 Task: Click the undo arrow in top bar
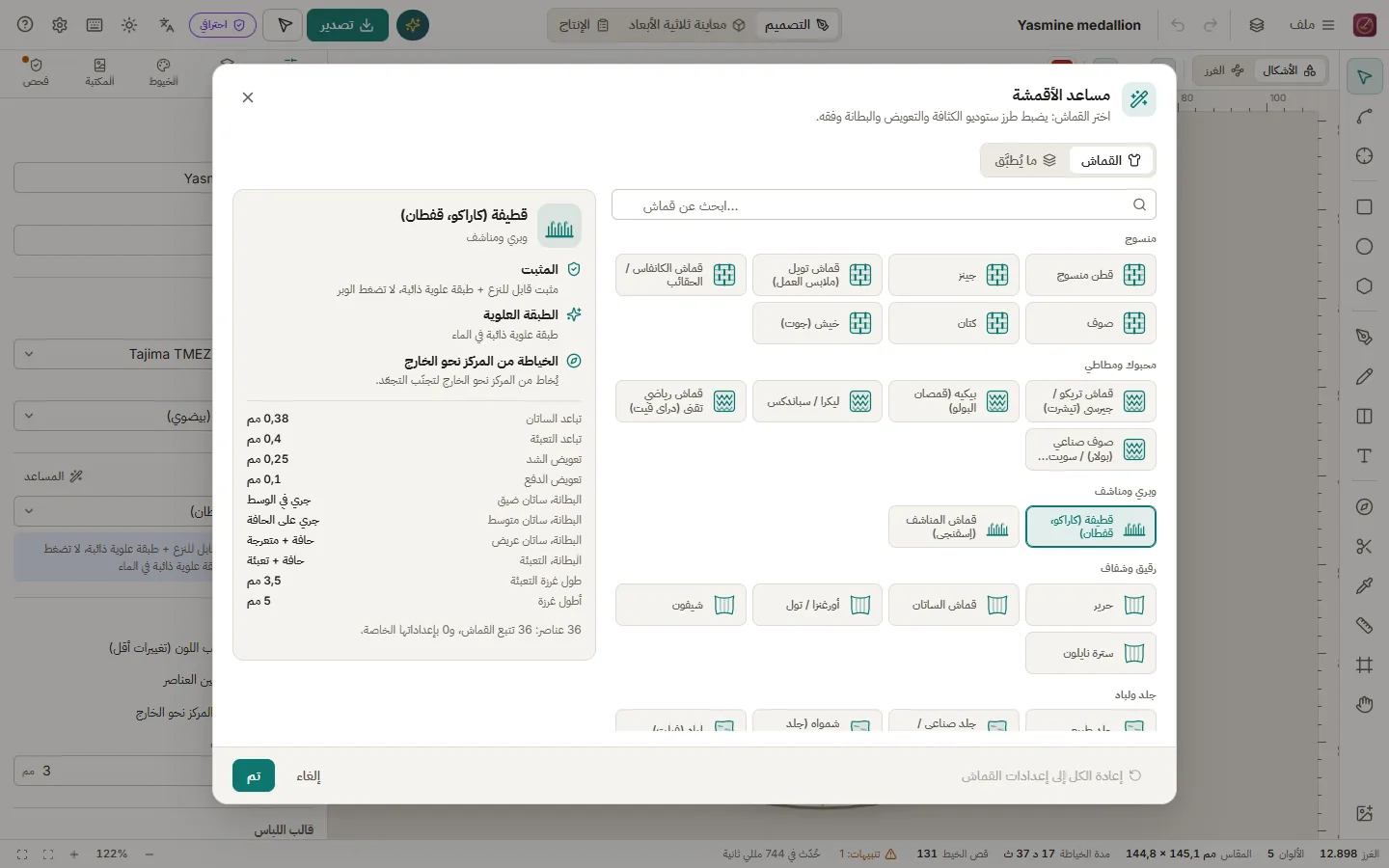tap(1178, 25)
